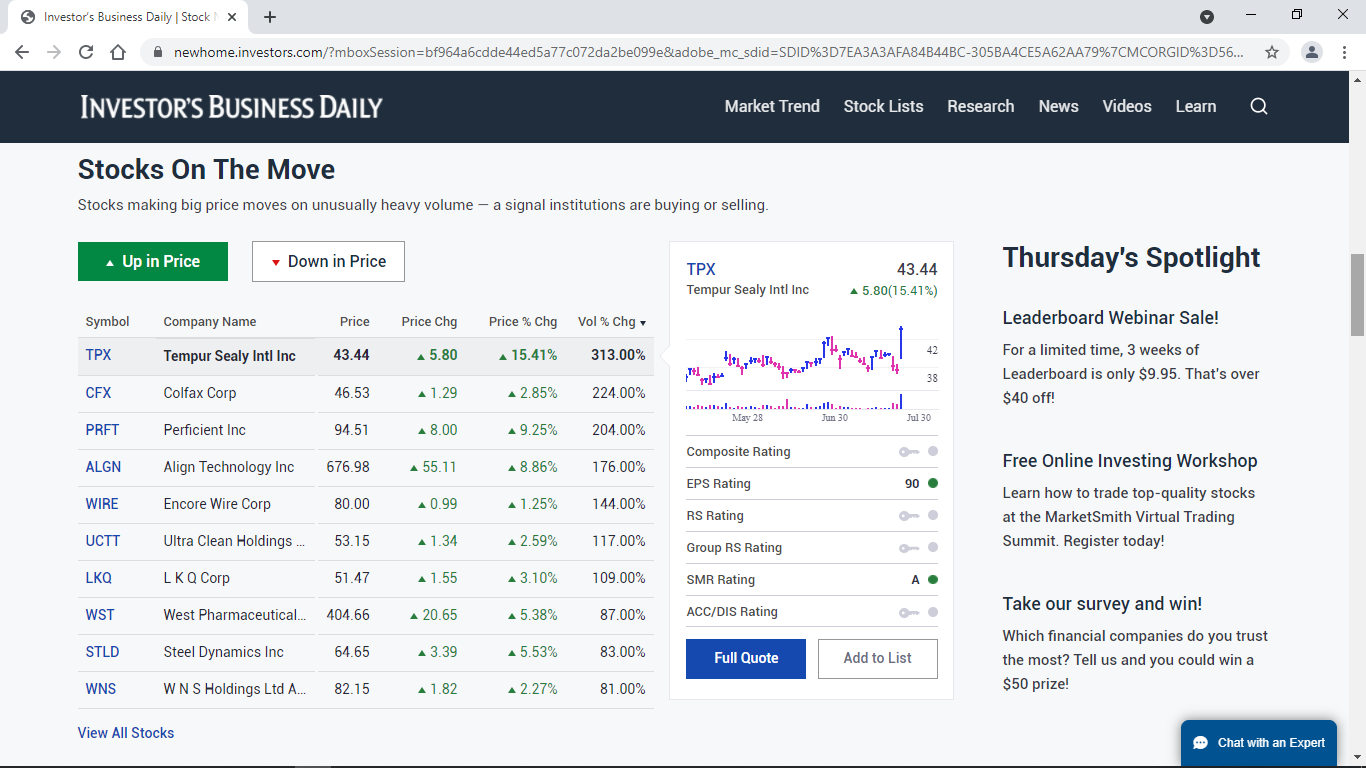Focus the browser address bar URL
The image size is (1366, 768).
coord(708,52)
